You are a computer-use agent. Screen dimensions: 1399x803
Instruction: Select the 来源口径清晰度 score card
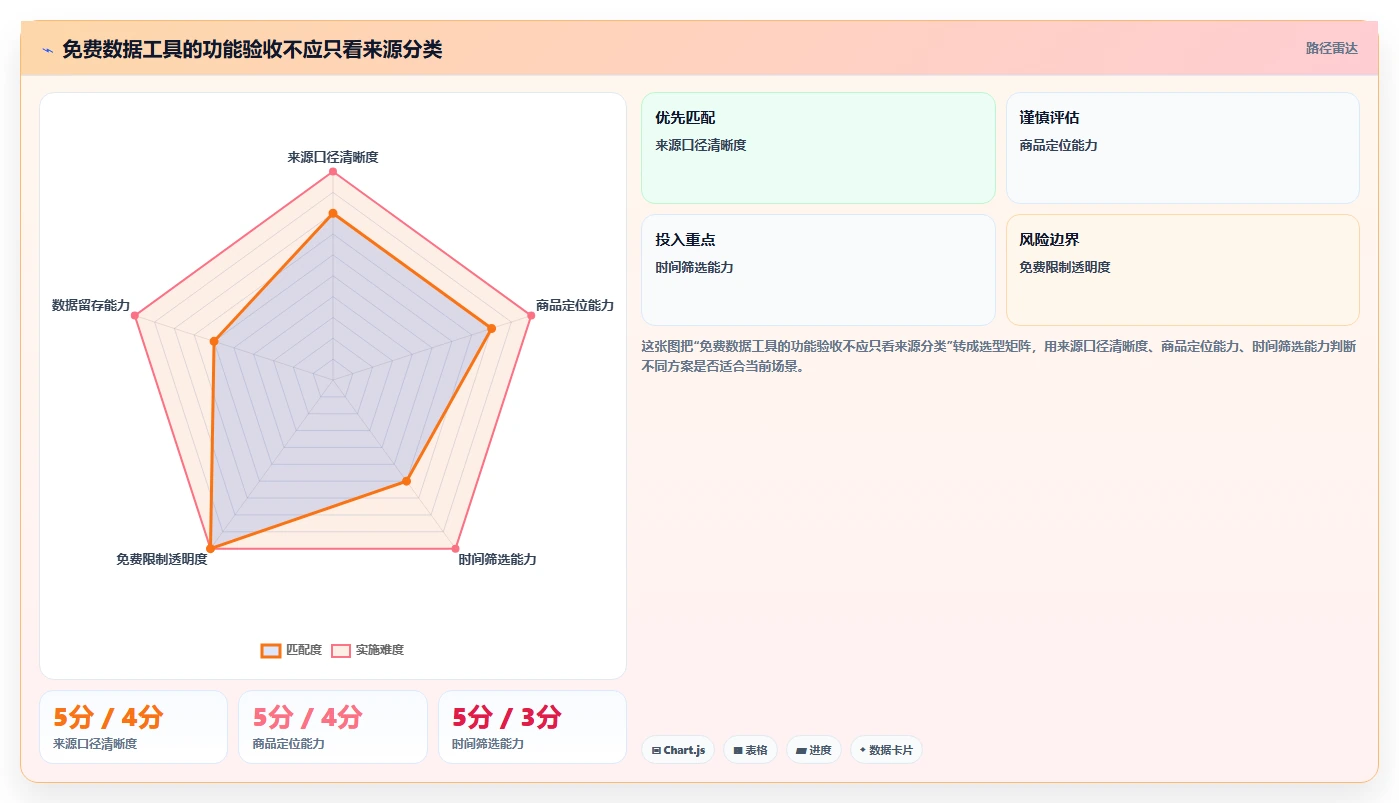[x=133, y=727]
